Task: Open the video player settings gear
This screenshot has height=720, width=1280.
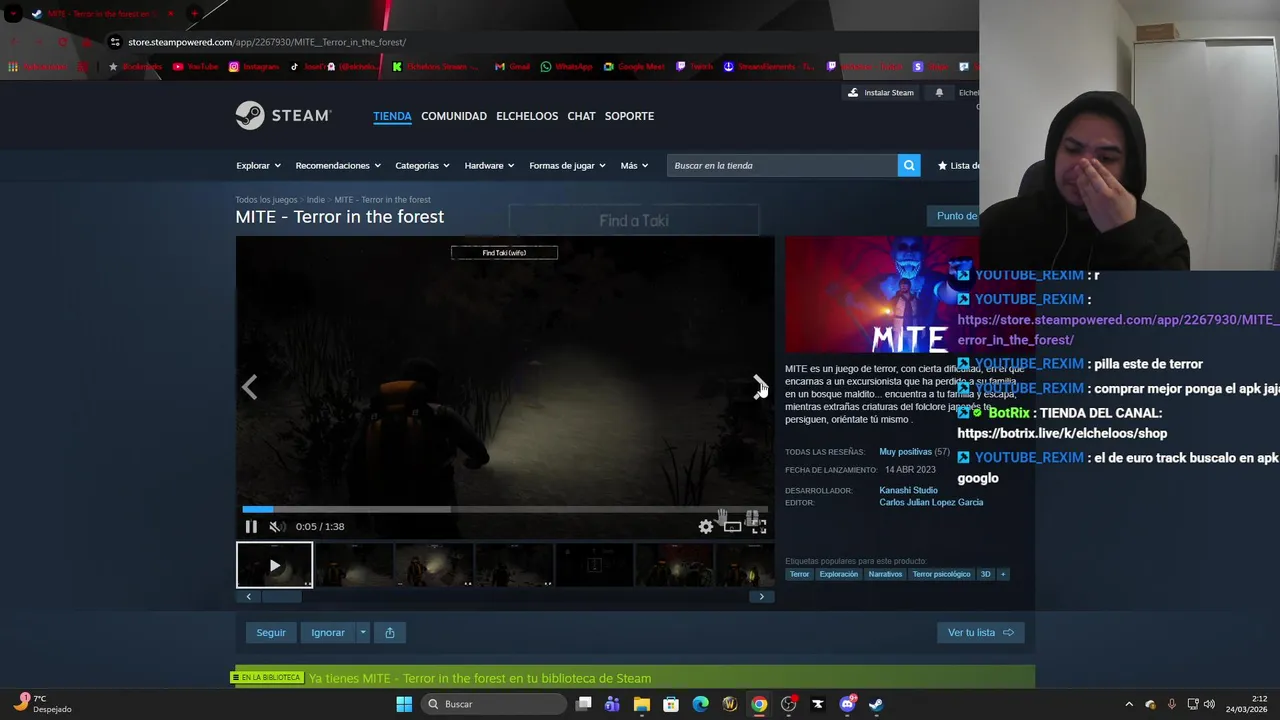Action: click(706, 527)
